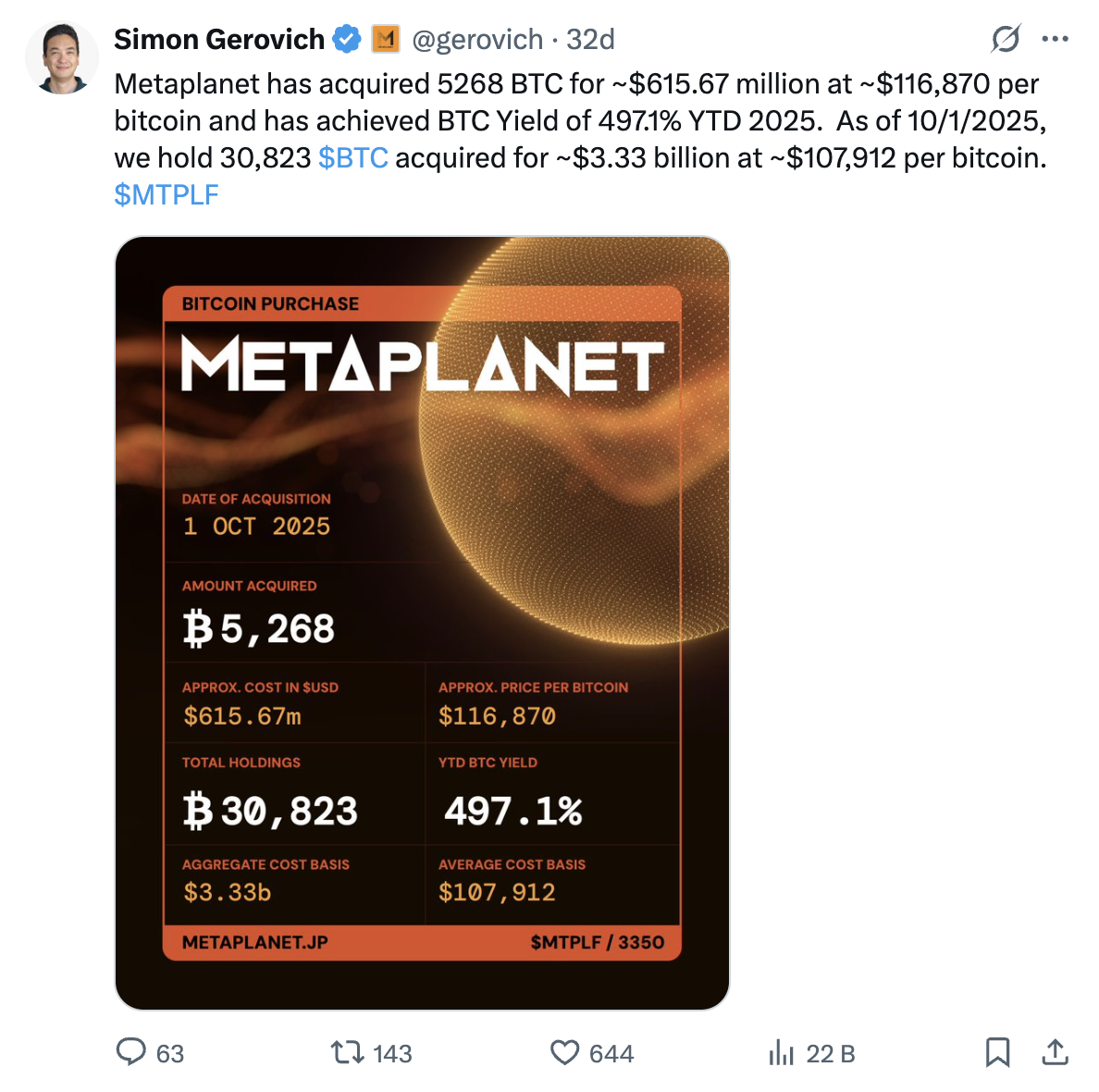The width and height of the screenshot is (1099, 1092).
Task: Click the 143 reposts count
Action: (x=392, y=1054)
